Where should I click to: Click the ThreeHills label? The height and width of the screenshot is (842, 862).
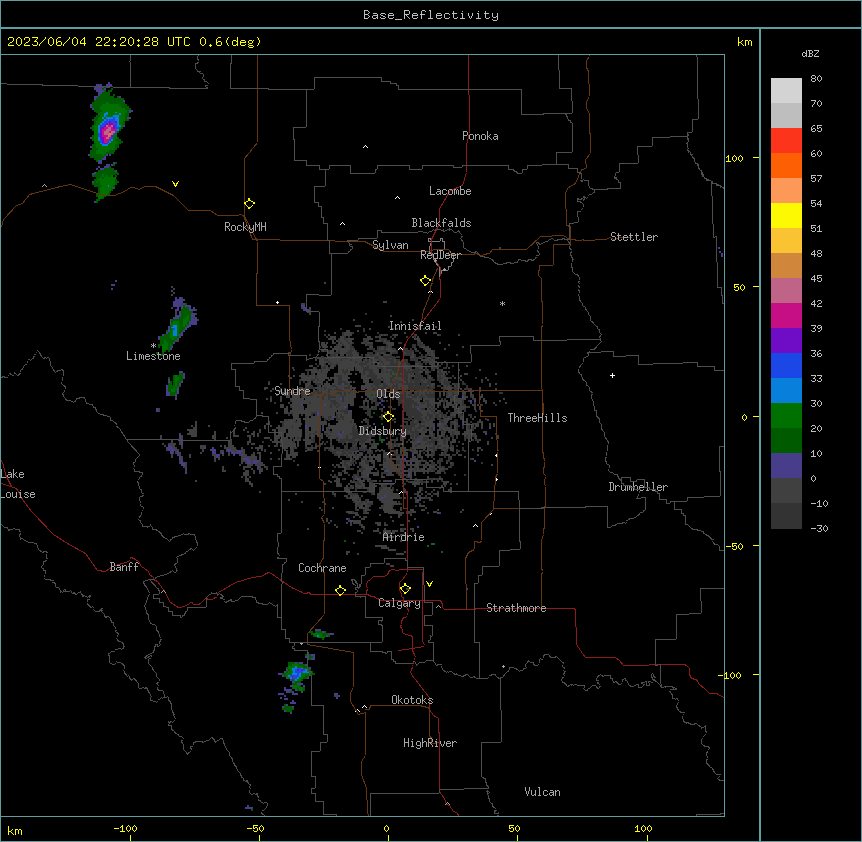coord(537,418)
